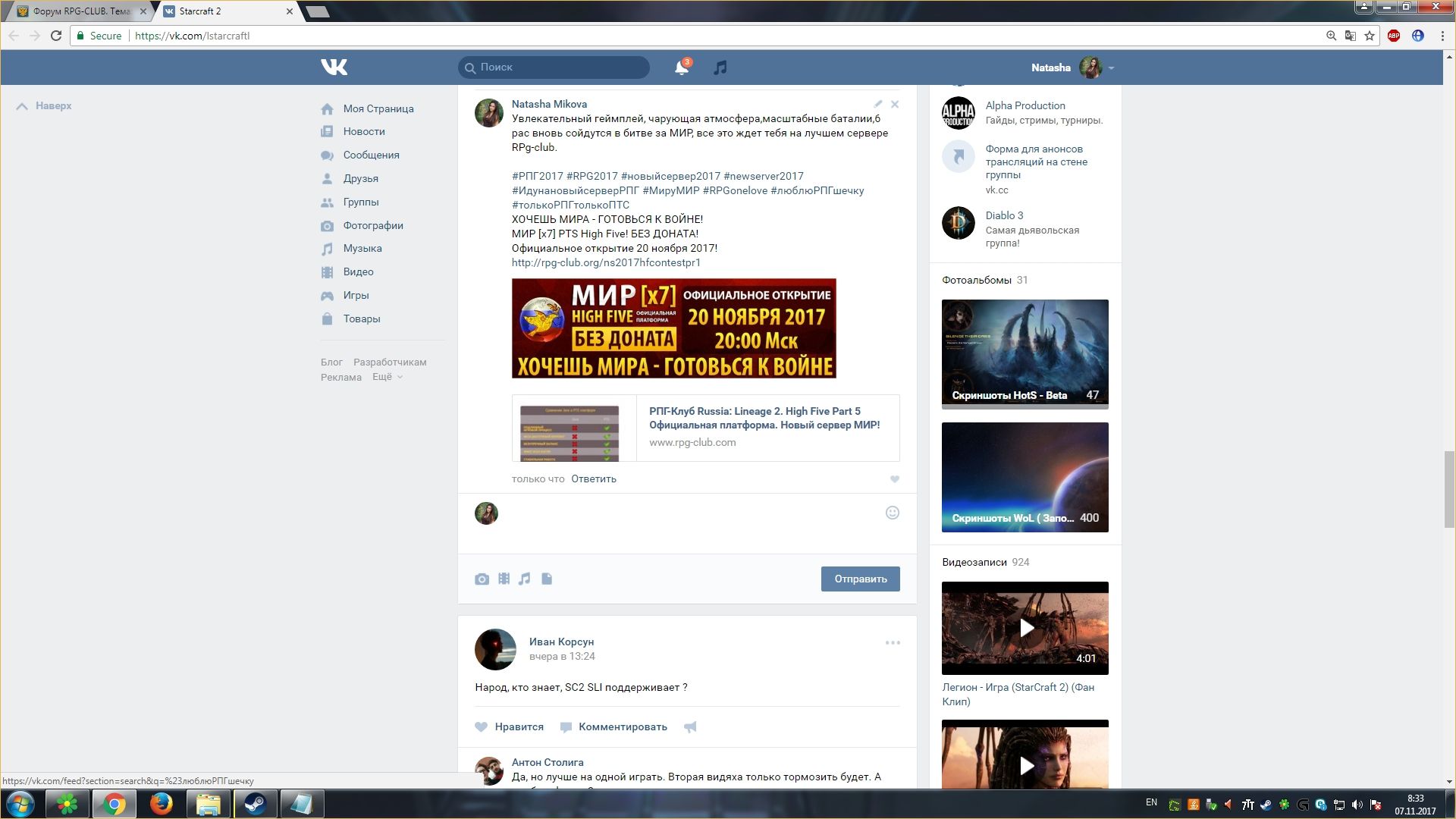Open Сообщения in left menu
Image resolution: width=1456 pixels, height=819 pixels.
(371, 155)
